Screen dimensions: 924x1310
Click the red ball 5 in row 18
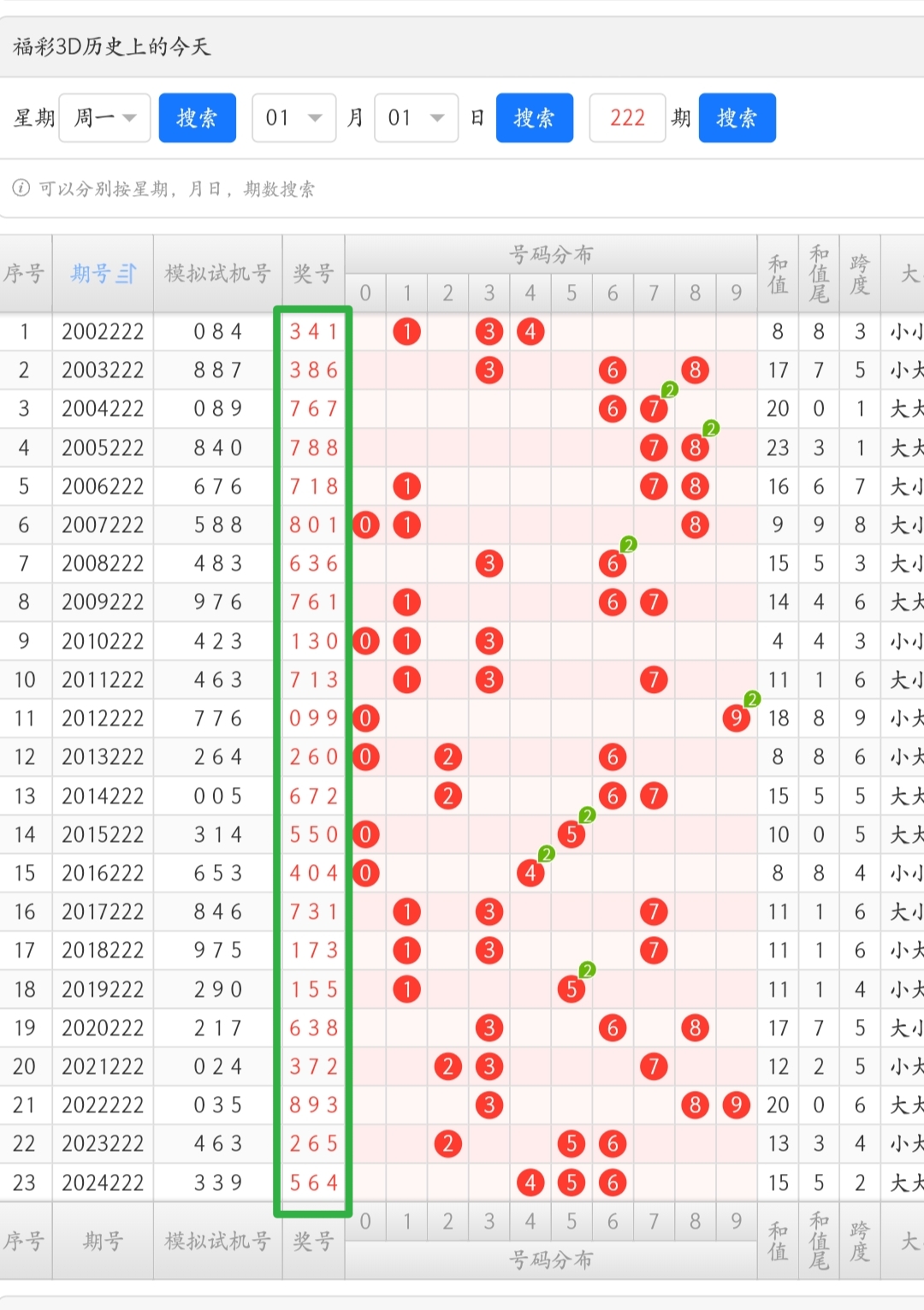tap(571, 989)
